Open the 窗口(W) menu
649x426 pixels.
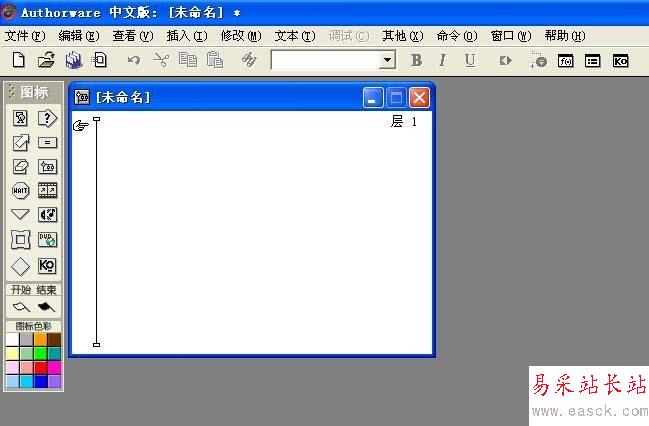(x=511, y=36)
